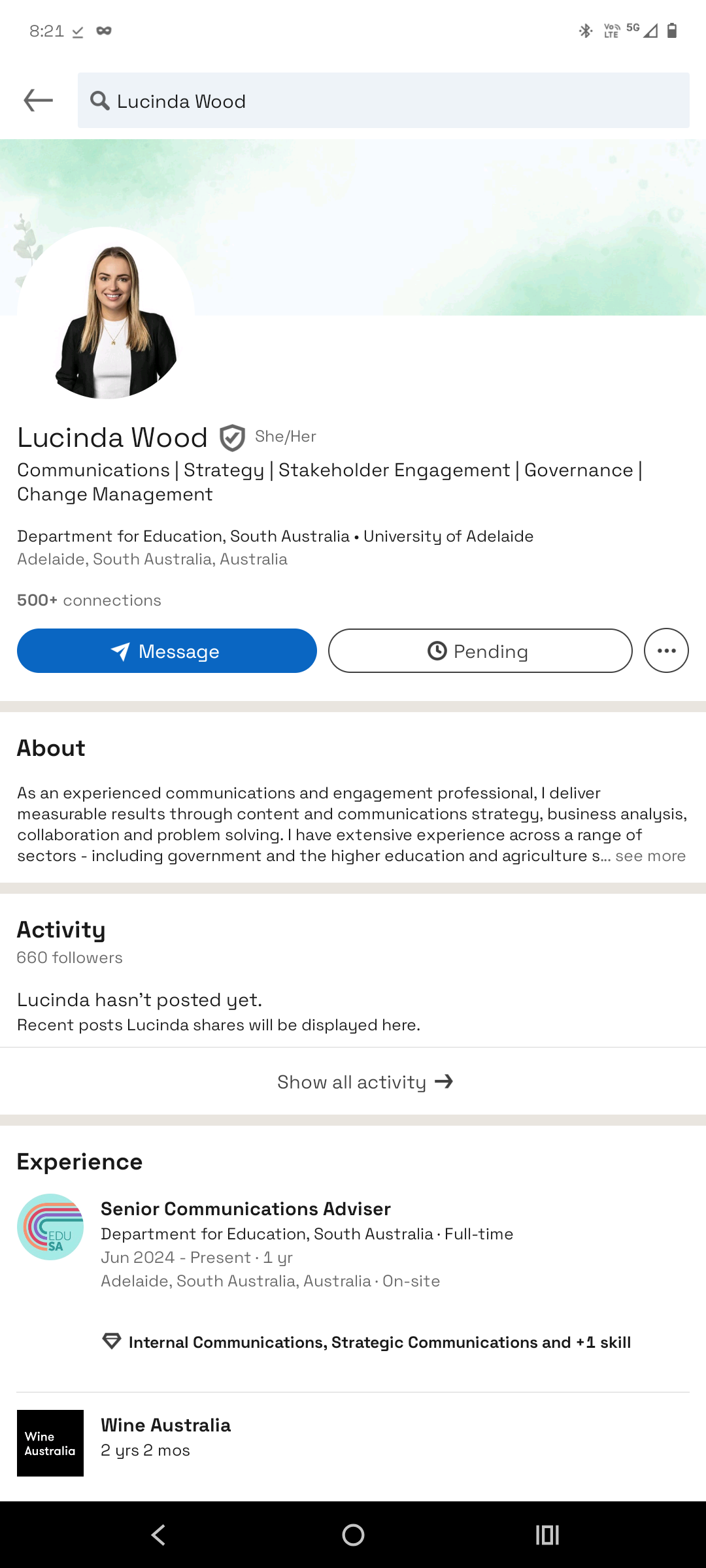The image size is (706, 1568).
Task: Tap Android home navigation button
Action: 353,1535
